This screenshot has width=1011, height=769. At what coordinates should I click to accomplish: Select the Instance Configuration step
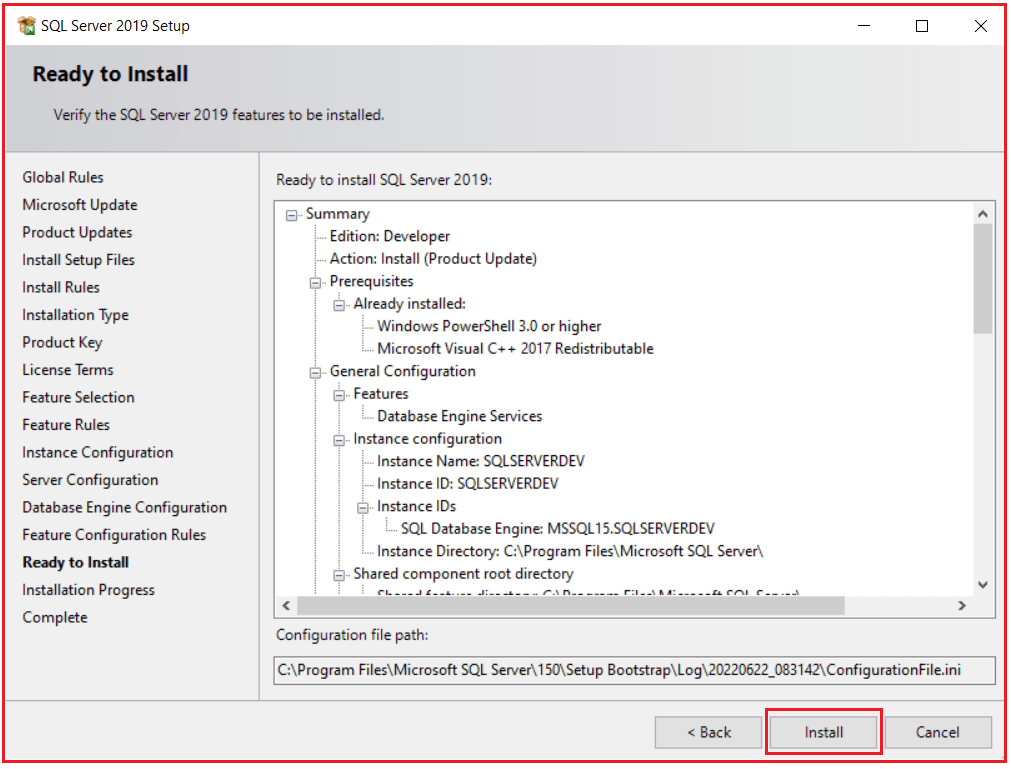pos(98,453)
